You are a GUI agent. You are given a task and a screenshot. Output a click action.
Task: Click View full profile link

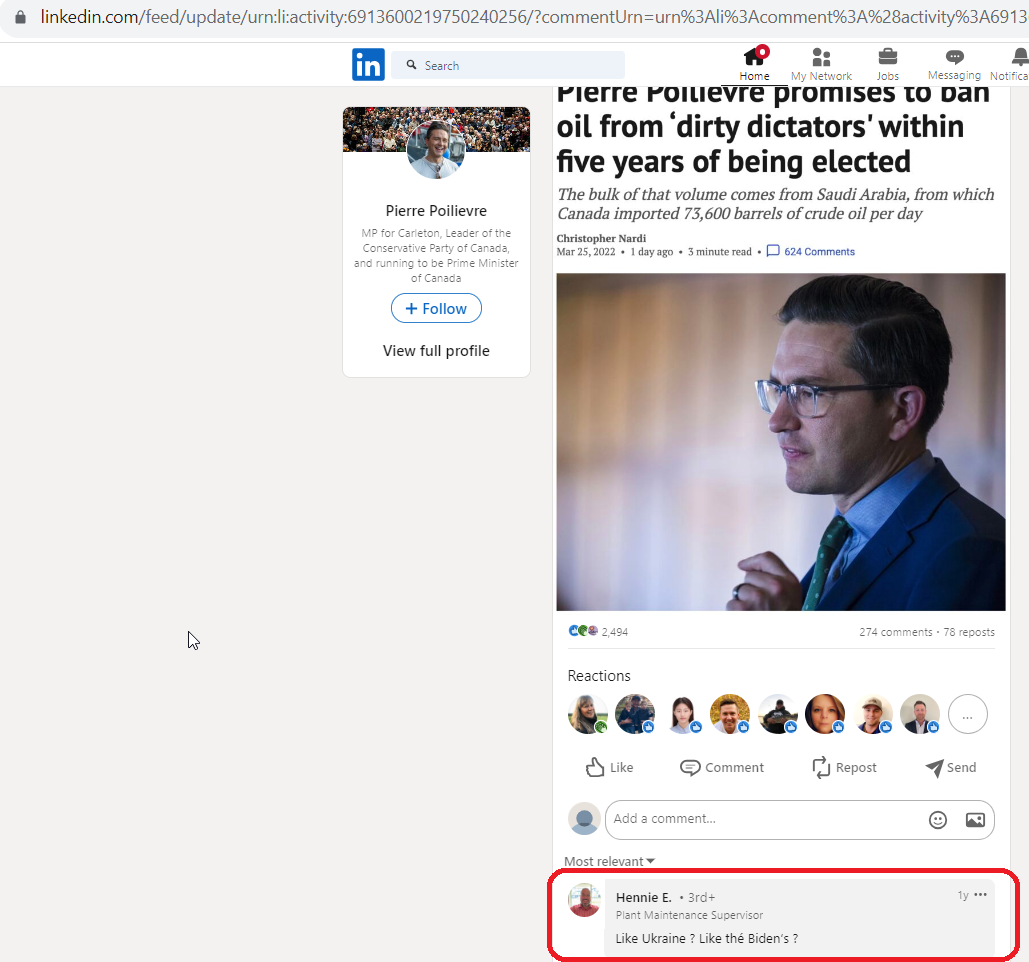click(x=436, y=351)
